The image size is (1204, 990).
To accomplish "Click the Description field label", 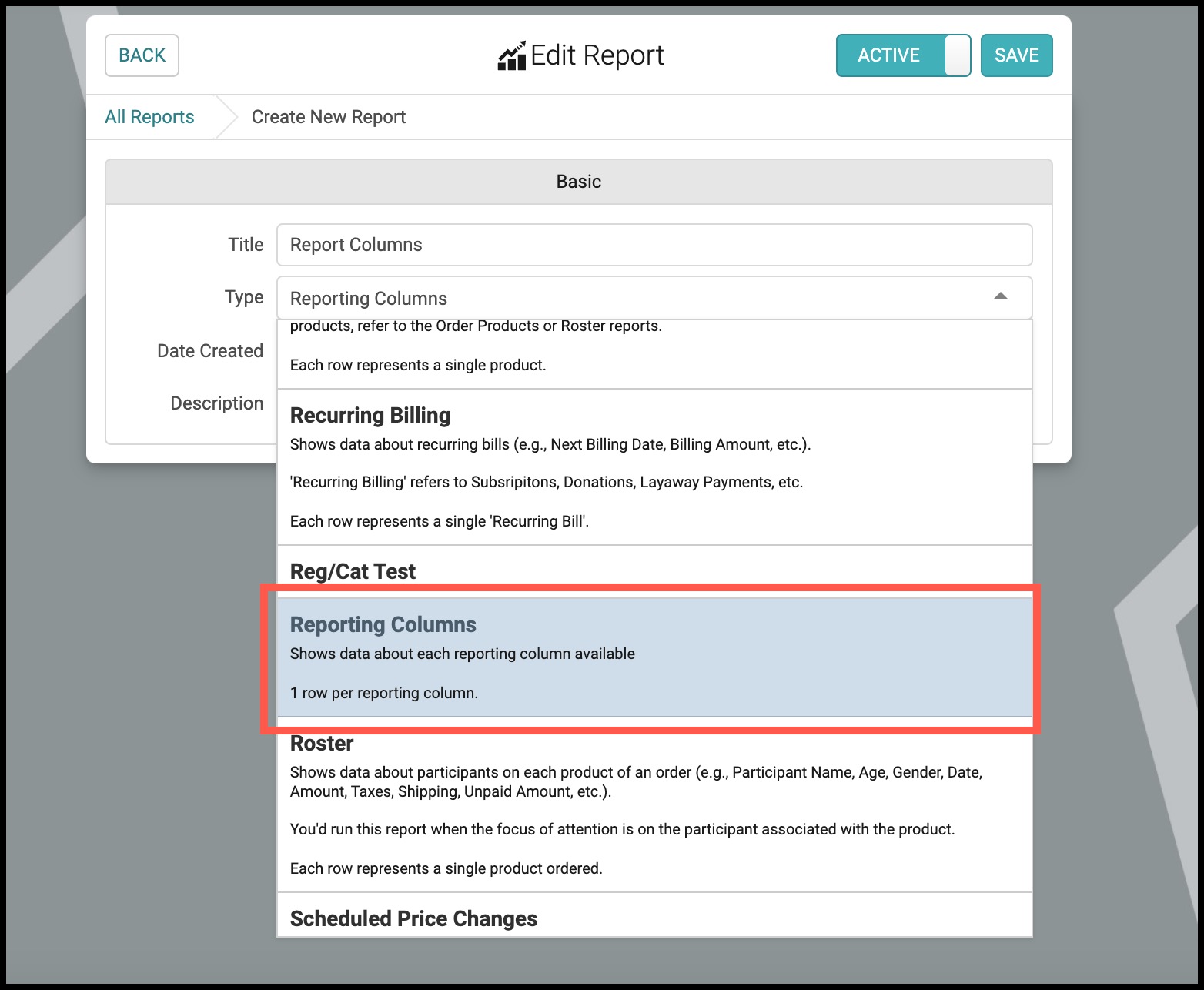I will 217,403.
